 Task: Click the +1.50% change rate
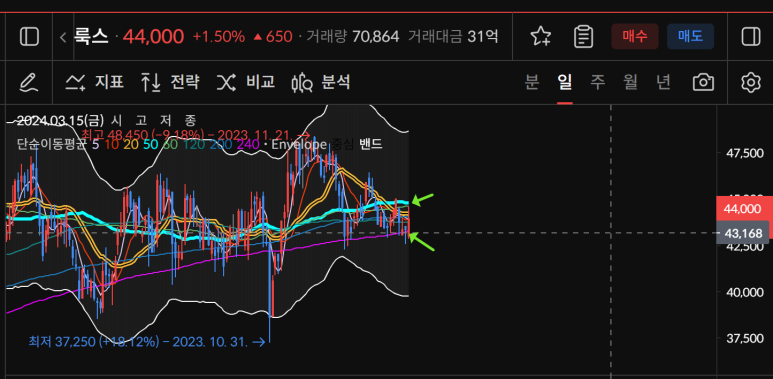point(218,36)
